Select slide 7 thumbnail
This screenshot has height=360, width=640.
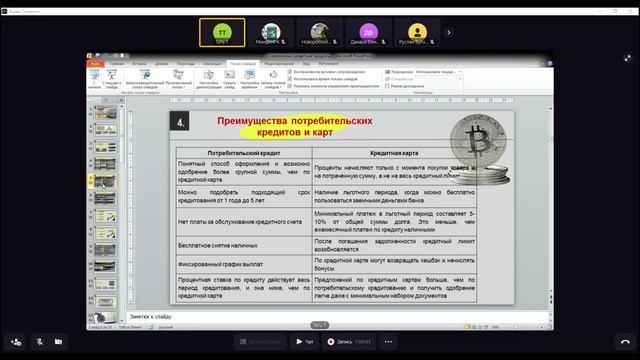pyautogui.click(x=105, y=216)
